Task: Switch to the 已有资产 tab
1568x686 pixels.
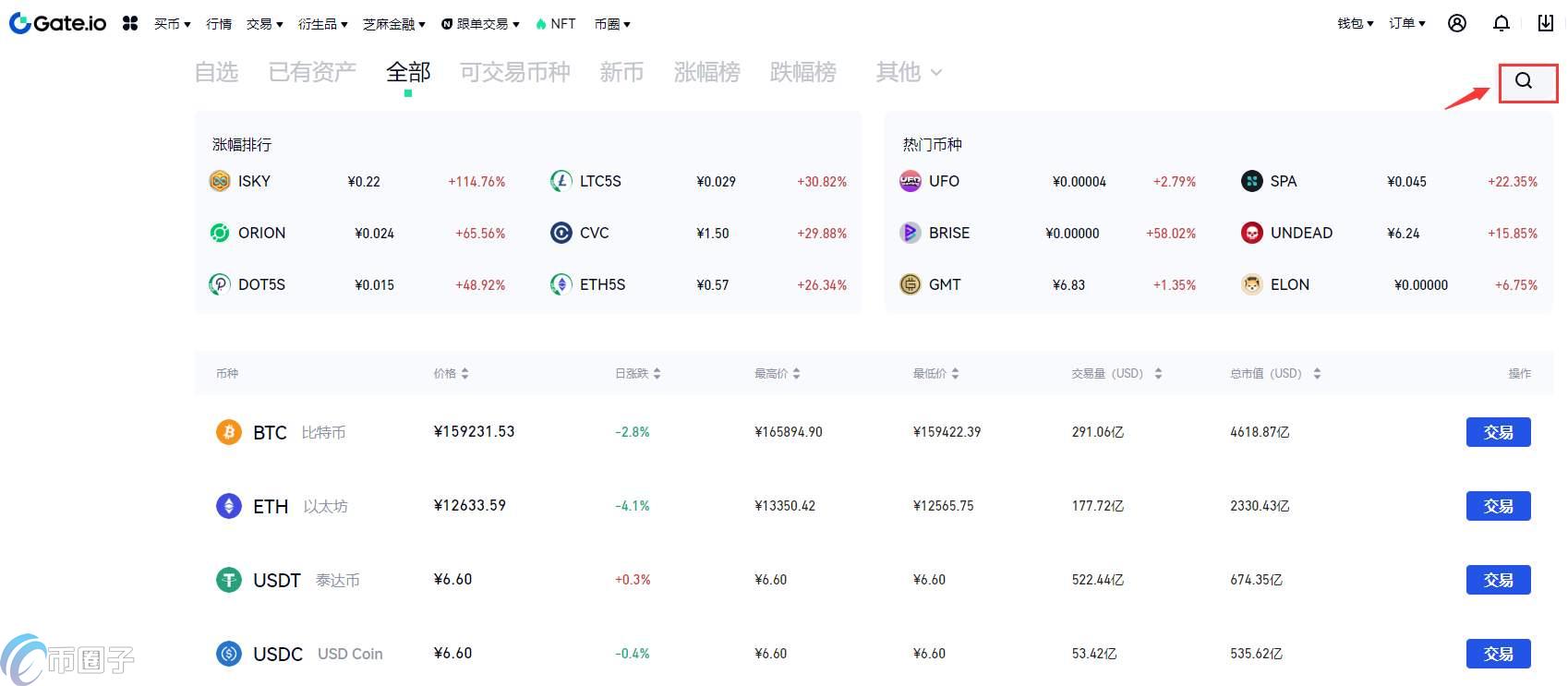Action: pos(312,72)
